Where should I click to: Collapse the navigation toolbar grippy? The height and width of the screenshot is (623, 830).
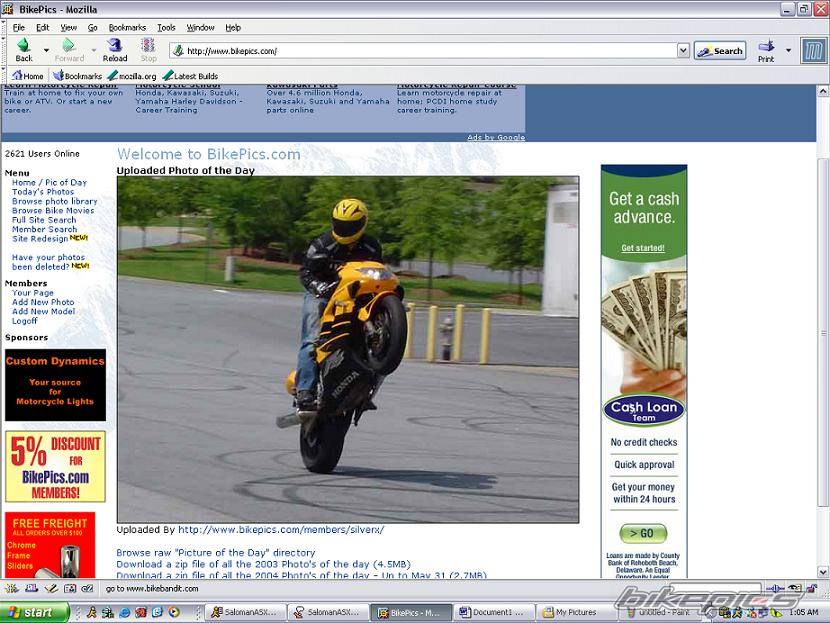(3, 51)
